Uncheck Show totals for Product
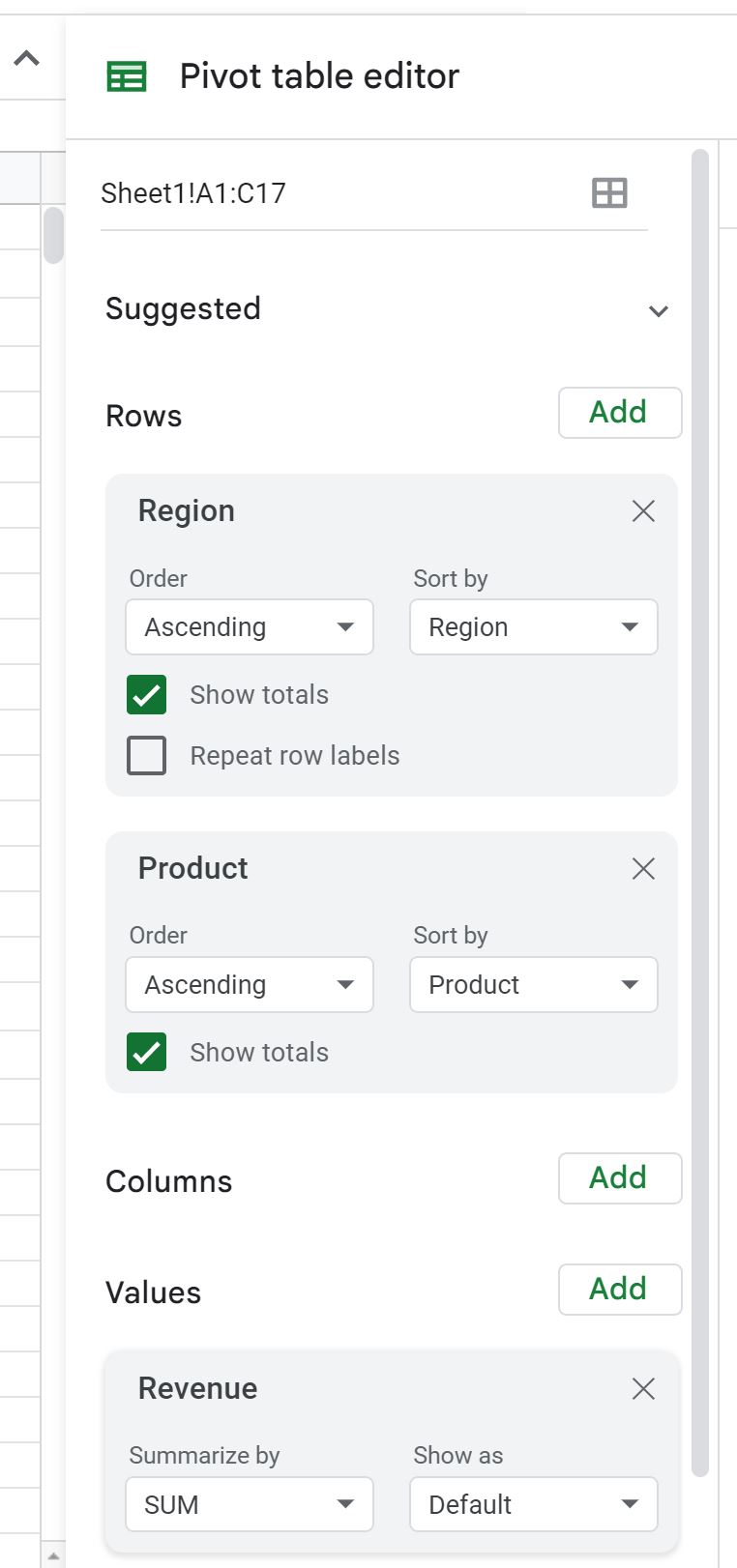The height and width of the screenshot is (1568, 737). tap(147, 1053)
